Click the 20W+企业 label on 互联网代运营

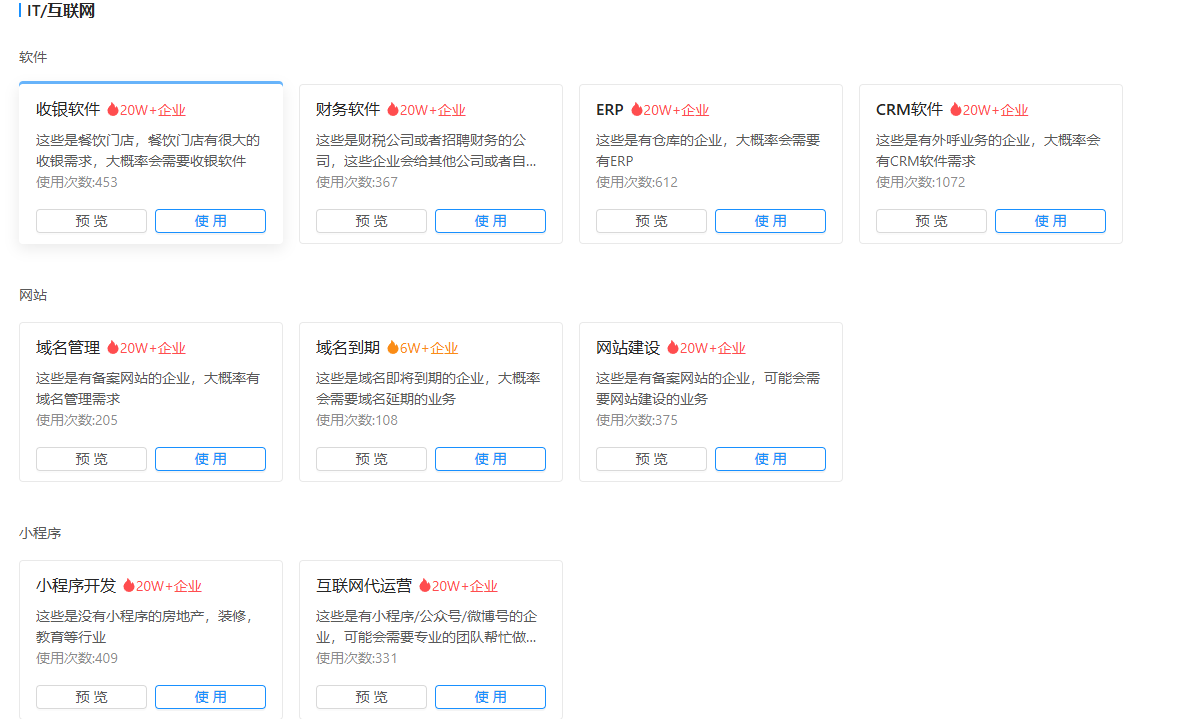464,587
